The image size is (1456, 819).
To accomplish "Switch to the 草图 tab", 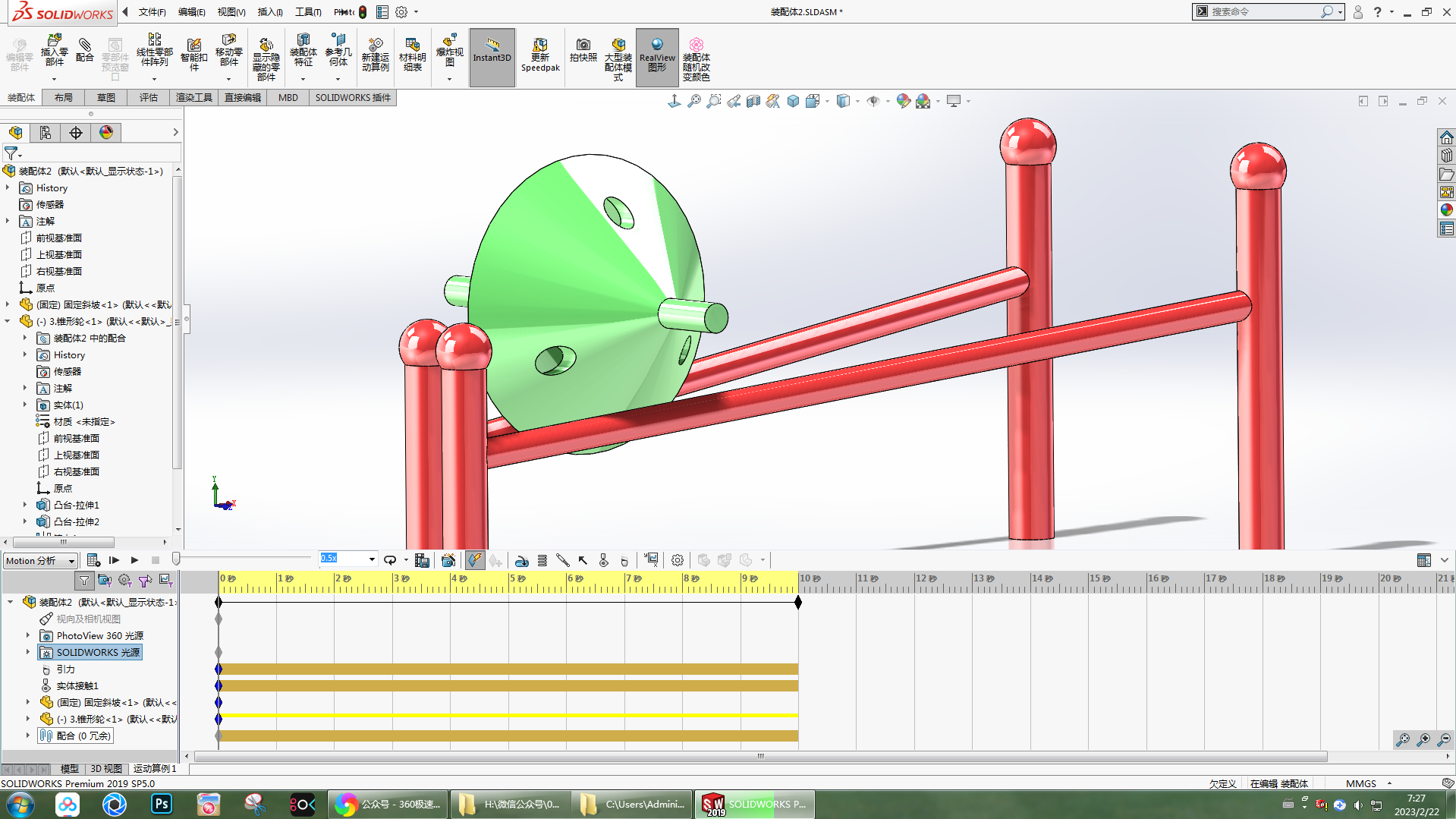I will point(106,98).
